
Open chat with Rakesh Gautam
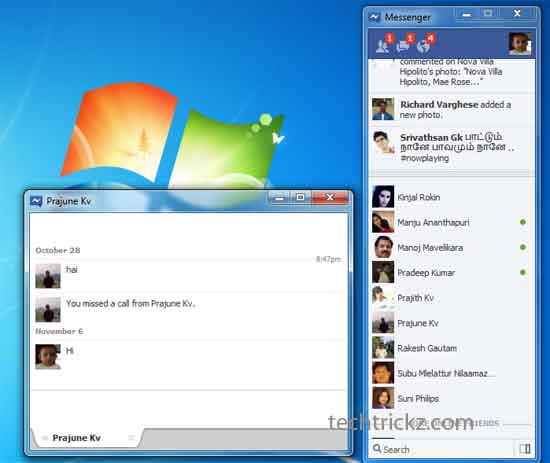[451, 348]
